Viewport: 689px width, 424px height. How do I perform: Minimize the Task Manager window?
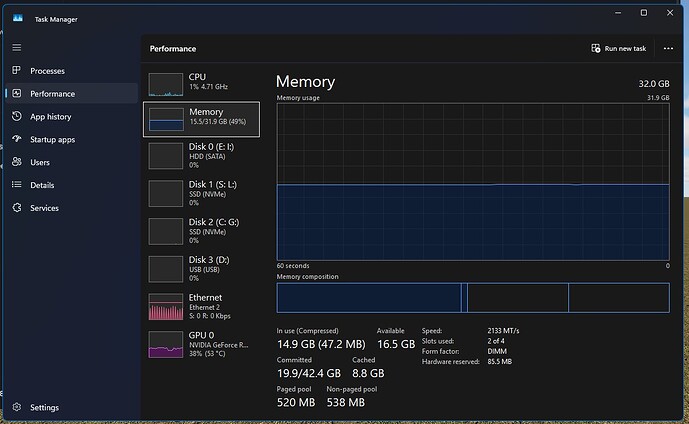(x=618, y=13)
